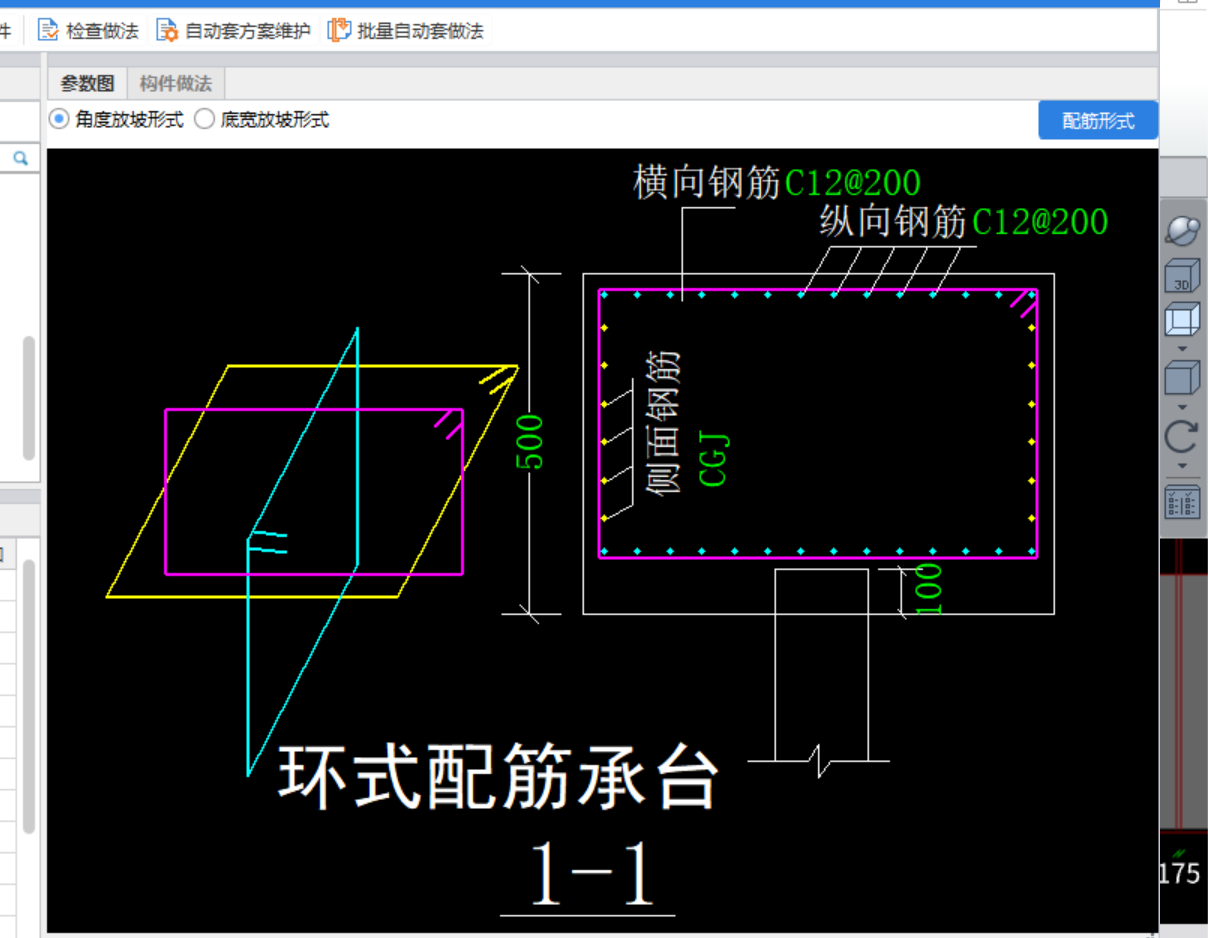
Task: Click the upper left panel scrollbar
Action: click(x=29, y=397)
